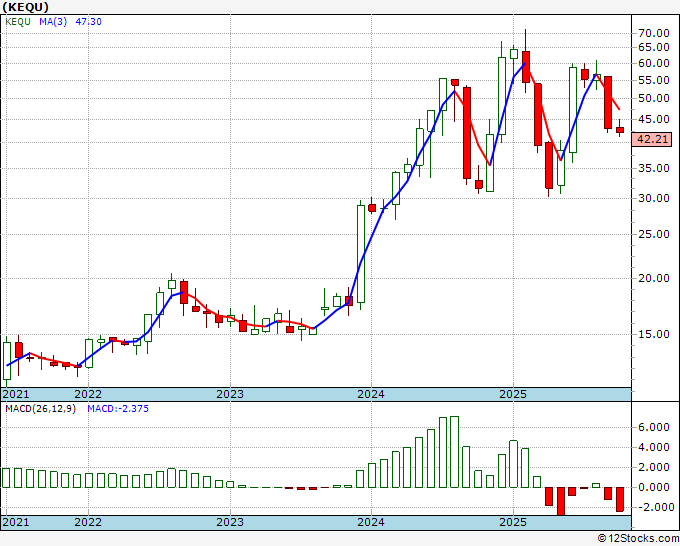
Task: Click the 6.000 MACD axis label
Action: [x=653, y=427]
